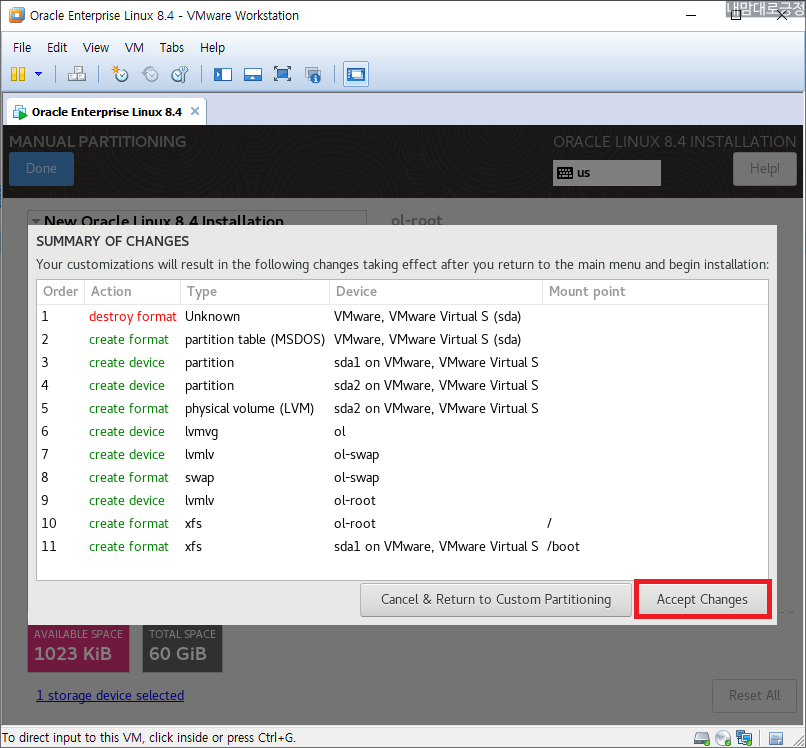Select the physical volume (LVM) row

pyautogui.click(x=402, y=408)
